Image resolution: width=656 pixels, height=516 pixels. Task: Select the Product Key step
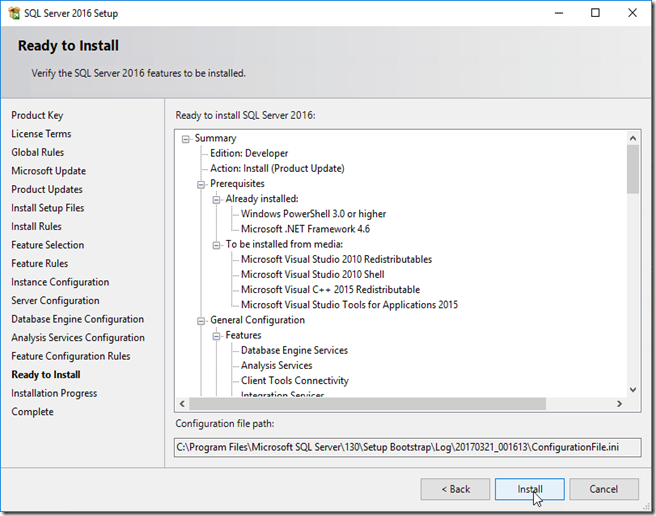tap(37, 115)
